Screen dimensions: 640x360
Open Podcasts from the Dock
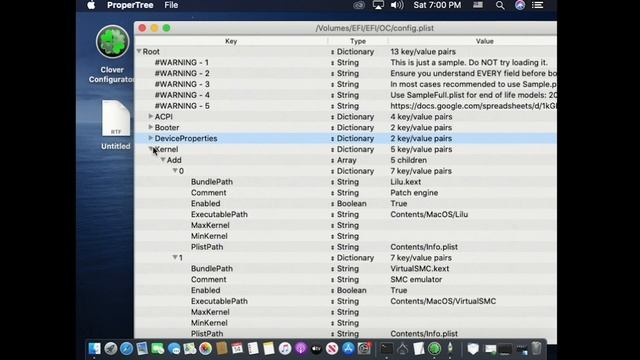(301, 349)
